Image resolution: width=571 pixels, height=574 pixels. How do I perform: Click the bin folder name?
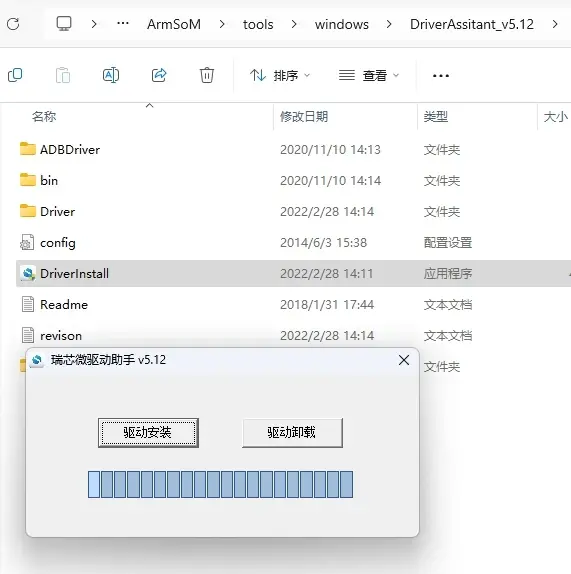[x=49, y=180]
